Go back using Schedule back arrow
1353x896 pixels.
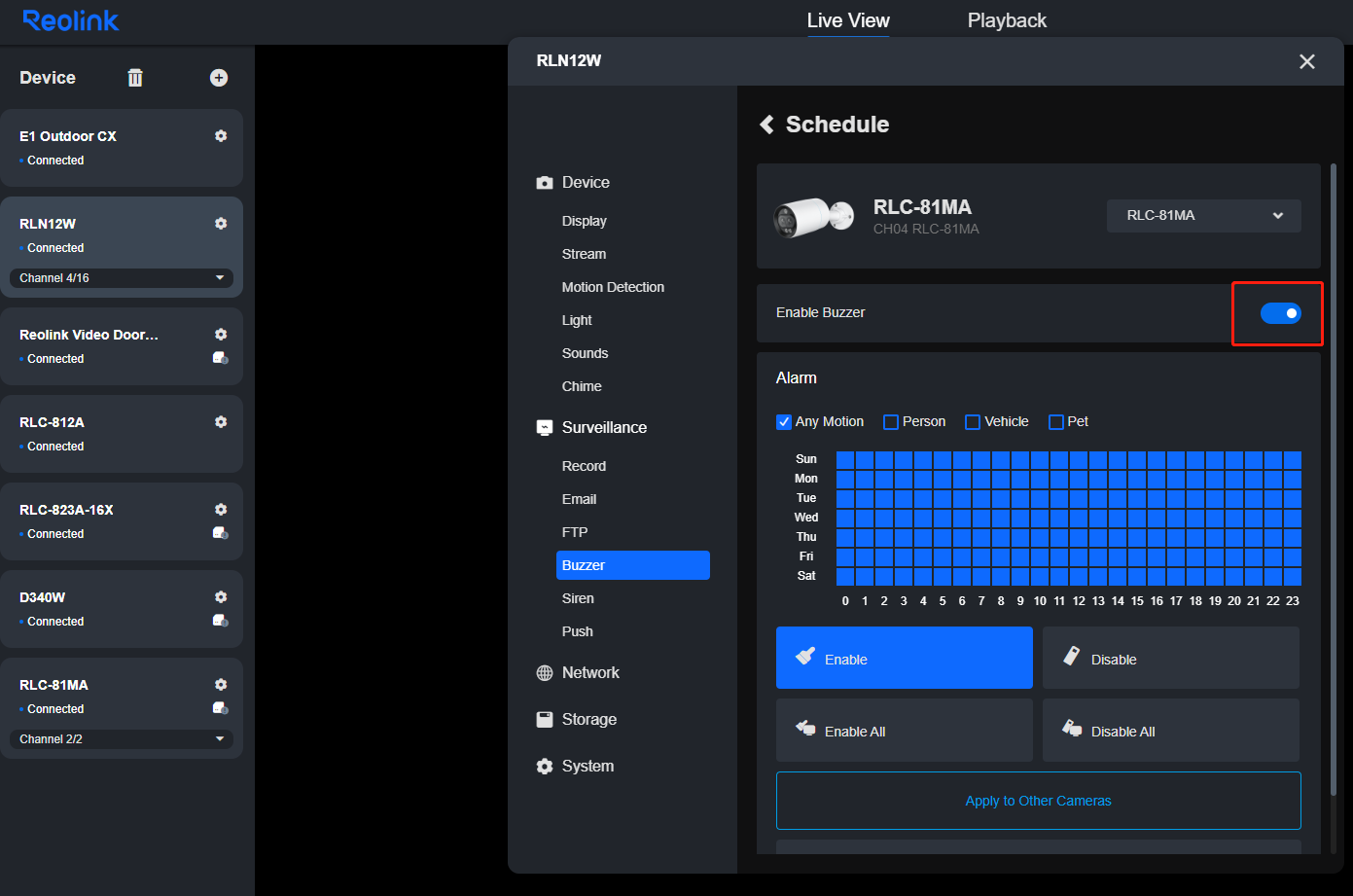coord(766,125)
